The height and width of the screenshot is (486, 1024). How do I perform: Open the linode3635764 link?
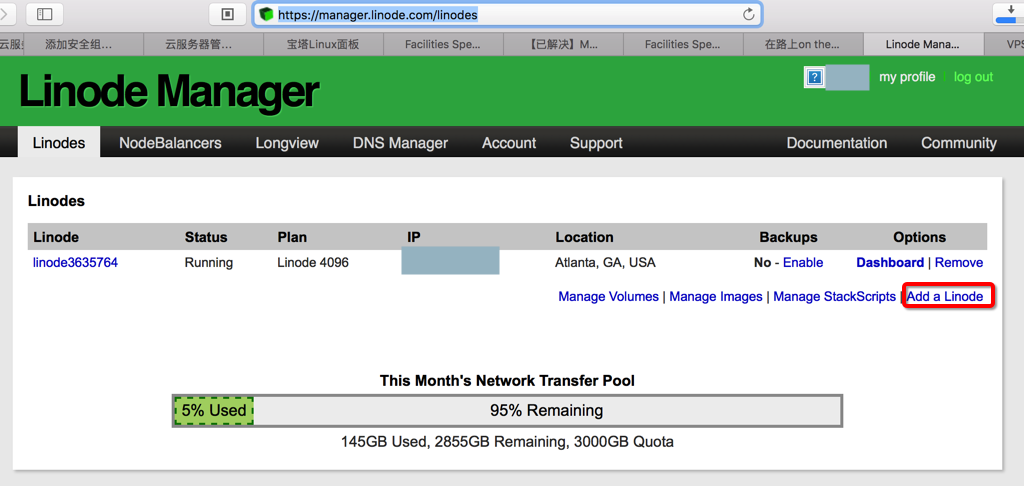[75, 263]
